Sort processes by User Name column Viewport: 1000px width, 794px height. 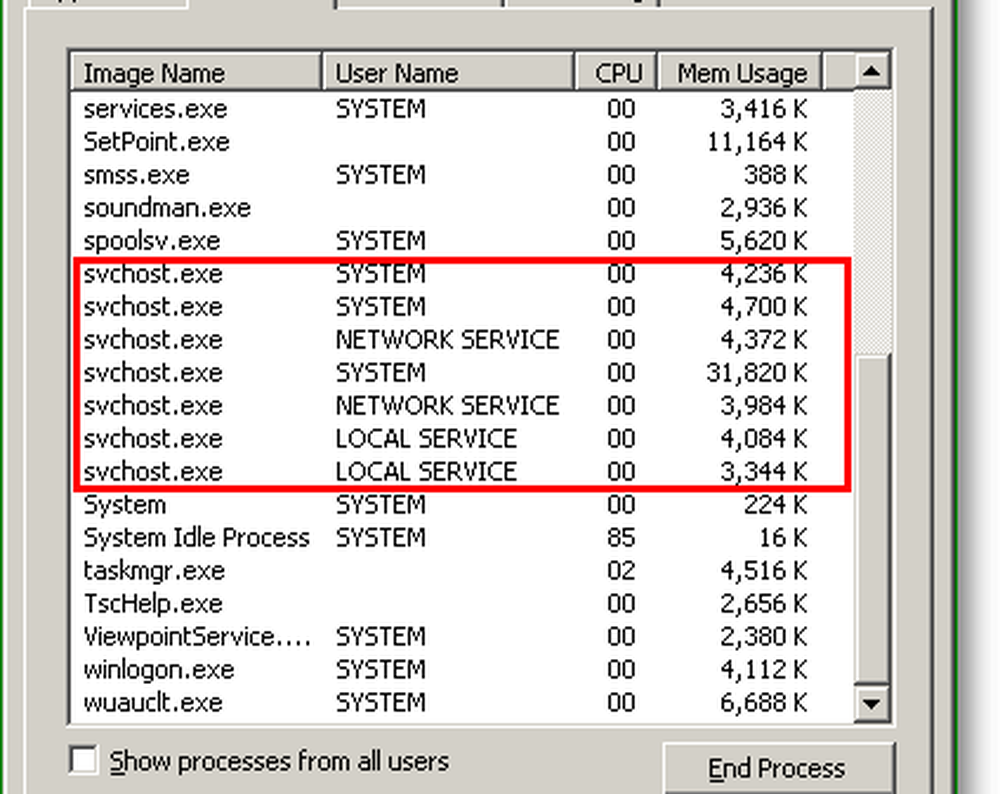448,73
